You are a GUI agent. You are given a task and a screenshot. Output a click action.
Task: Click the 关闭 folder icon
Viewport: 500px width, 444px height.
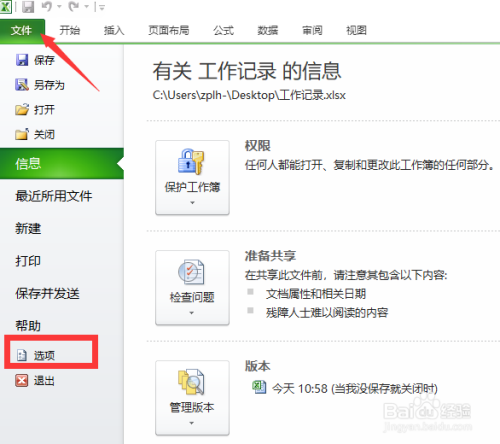(22, 134)
